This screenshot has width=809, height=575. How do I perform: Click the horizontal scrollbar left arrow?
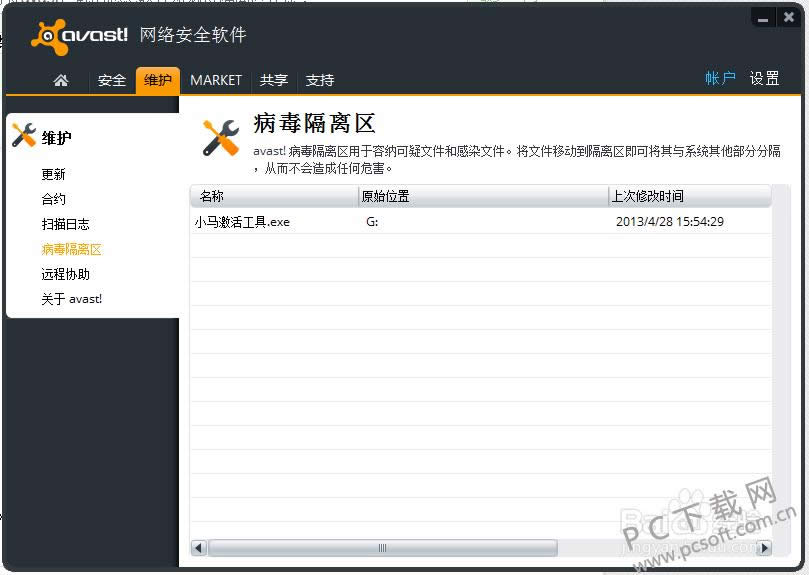(199, 548)
